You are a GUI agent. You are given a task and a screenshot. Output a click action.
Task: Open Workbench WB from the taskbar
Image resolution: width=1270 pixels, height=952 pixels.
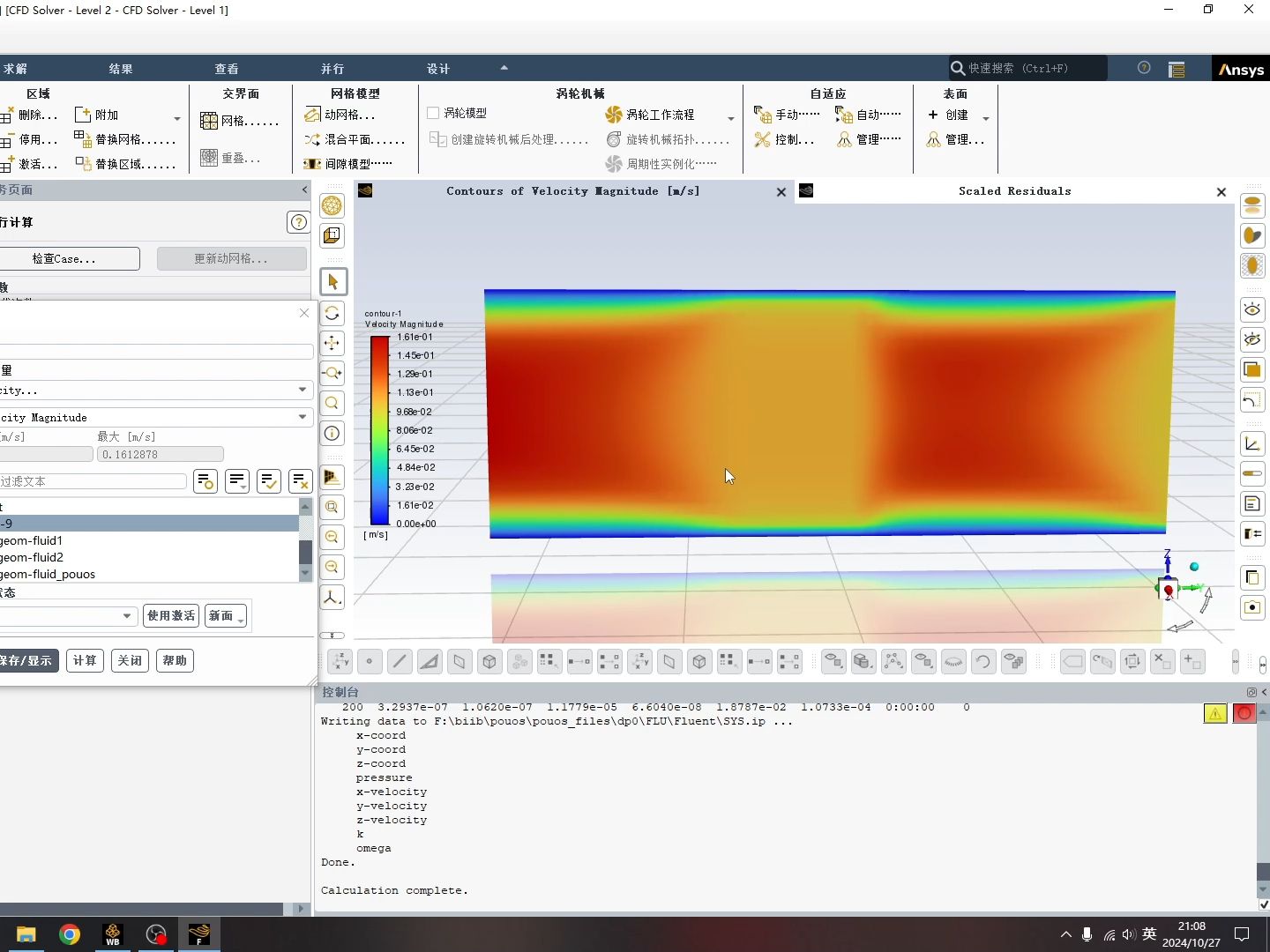(113, 934)
